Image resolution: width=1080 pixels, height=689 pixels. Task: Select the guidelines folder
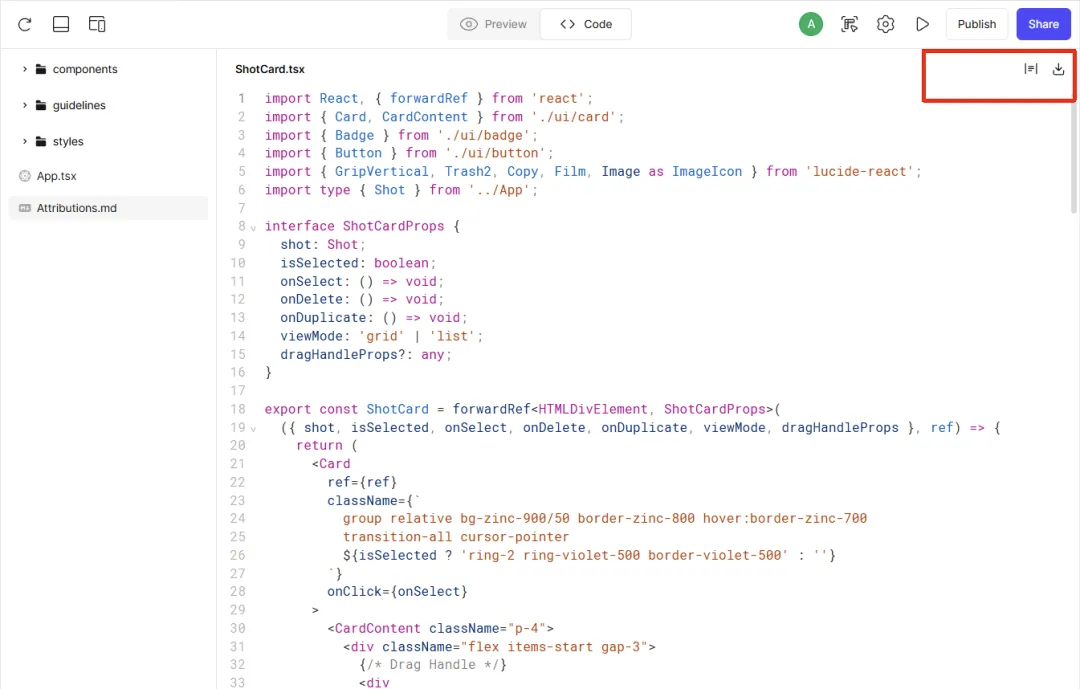(x=79, y=105)
